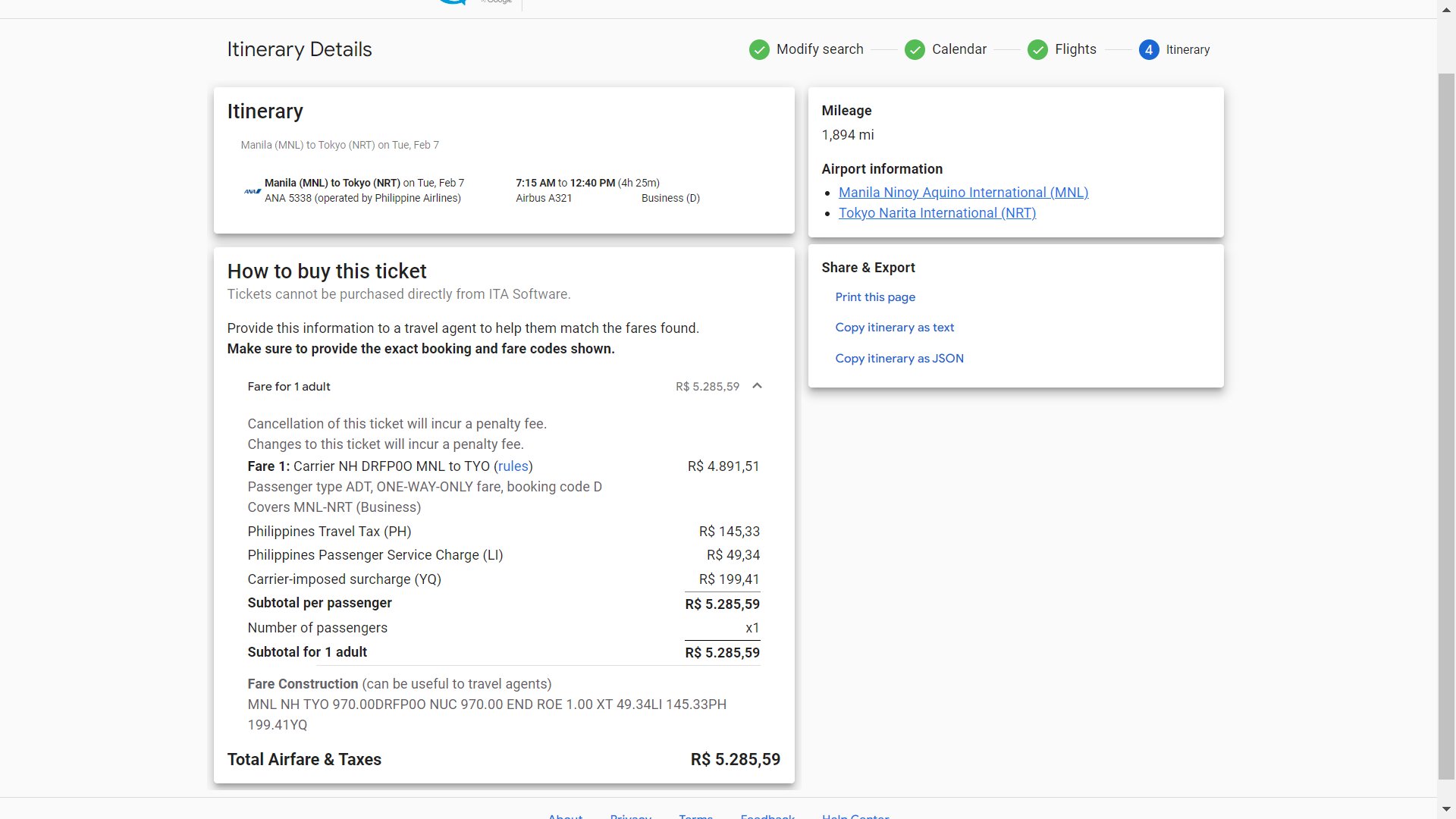Viewport: 1456px width, 819px height.
Task: Click the Mileage heading
Action: [x=846, y=111]
